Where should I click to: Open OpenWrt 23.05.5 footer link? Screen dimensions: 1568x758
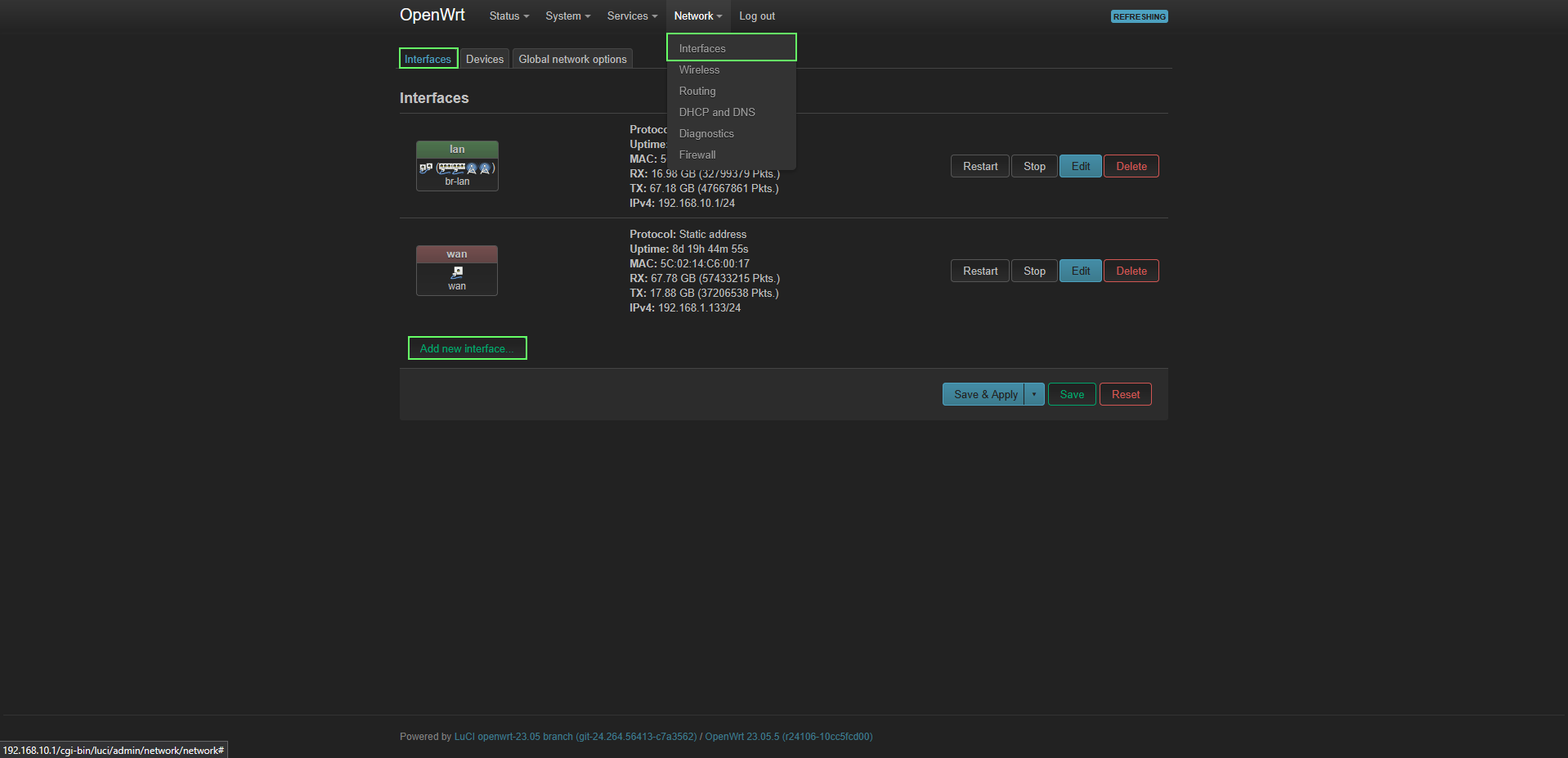tap(789, 737)
